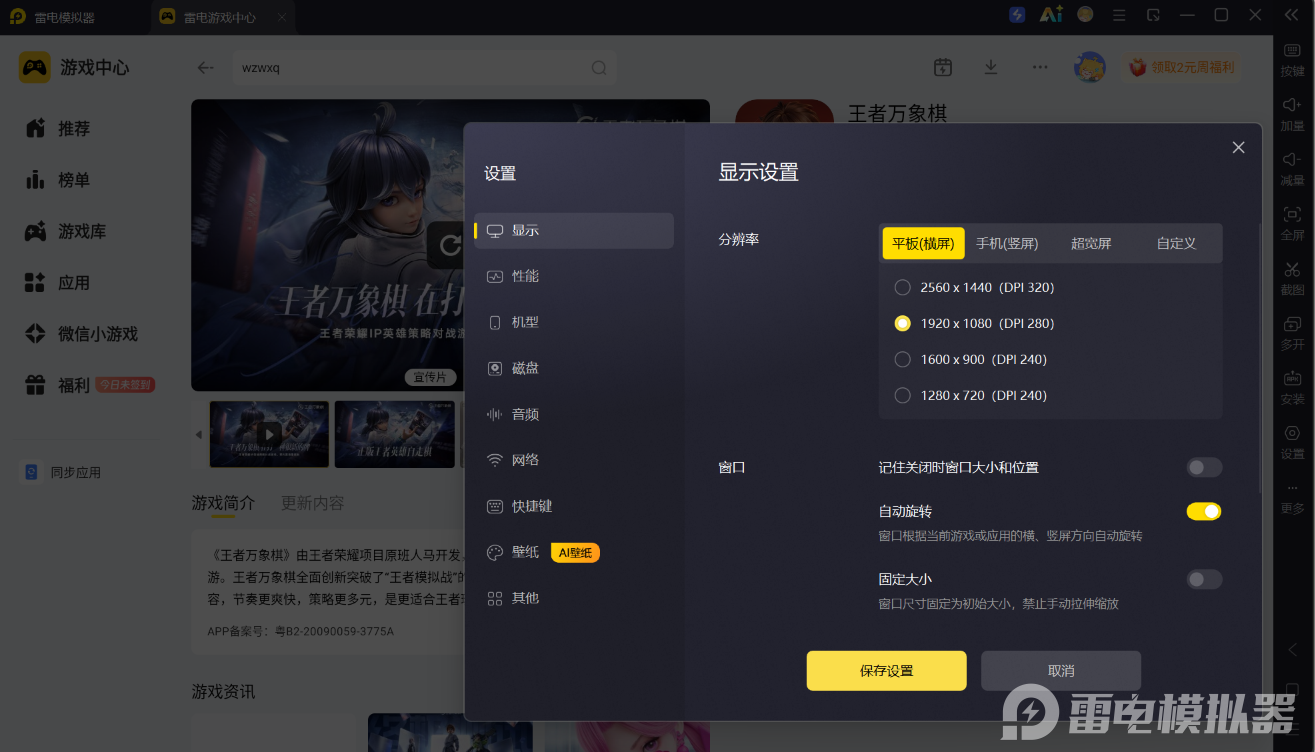The width and height of the screenshot is (1315, 752).
Task: Click the blue lightning boost icon in title bar
Action: coord(1017,15)
